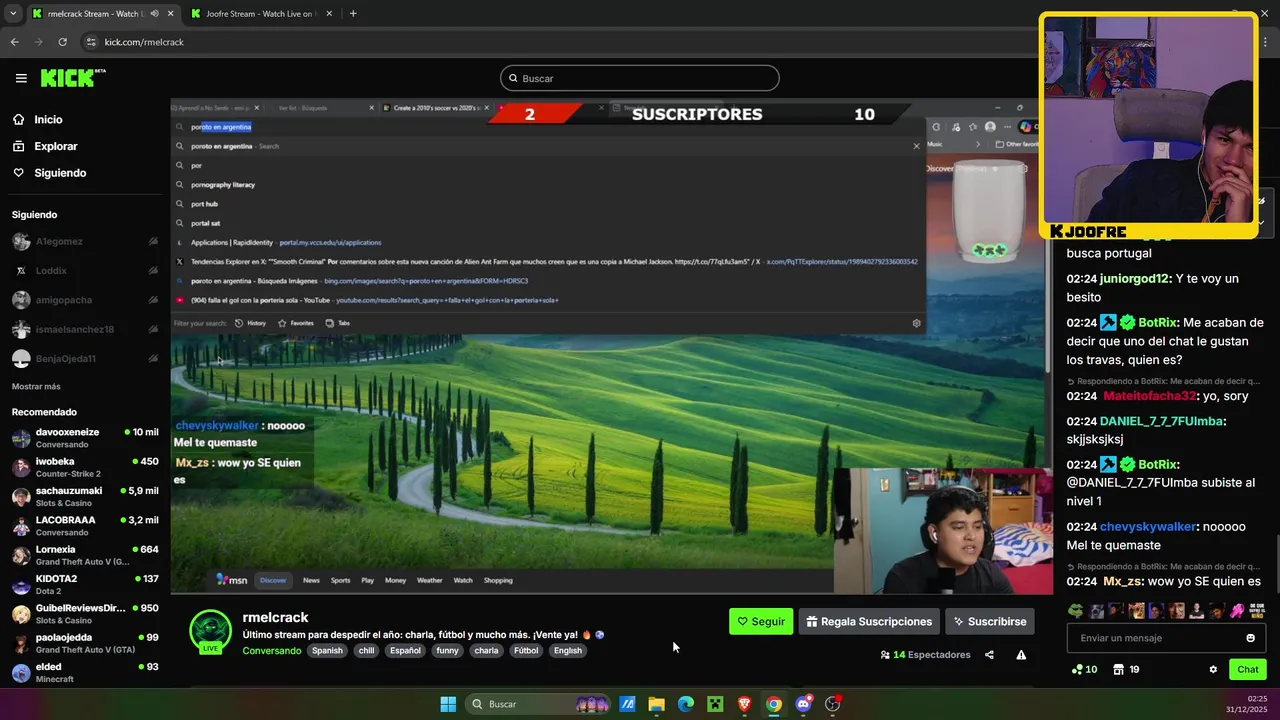Click the kick.com/rmelcrack address bar
1280x720 pixels.
coord(144,42)
